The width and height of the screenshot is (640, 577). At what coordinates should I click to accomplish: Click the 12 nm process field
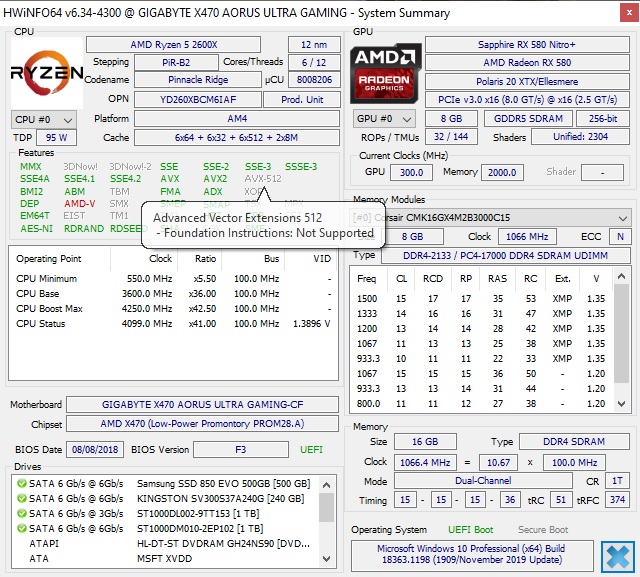[314, 44]
